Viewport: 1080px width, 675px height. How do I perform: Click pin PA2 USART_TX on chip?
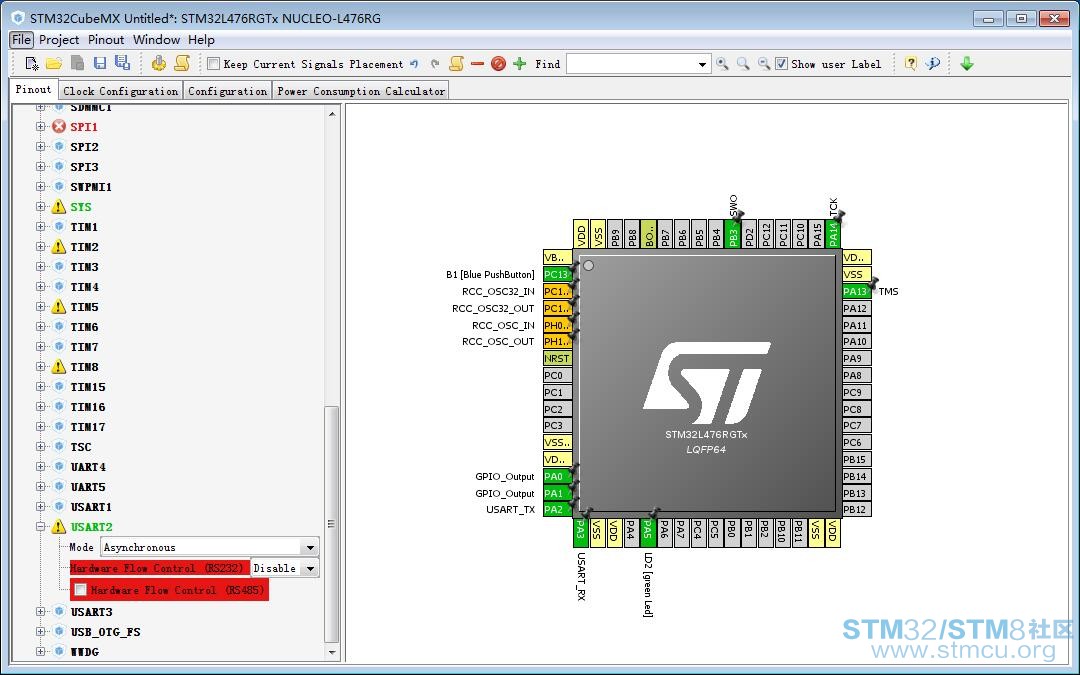pyautogui.click(x=557, y=510)
